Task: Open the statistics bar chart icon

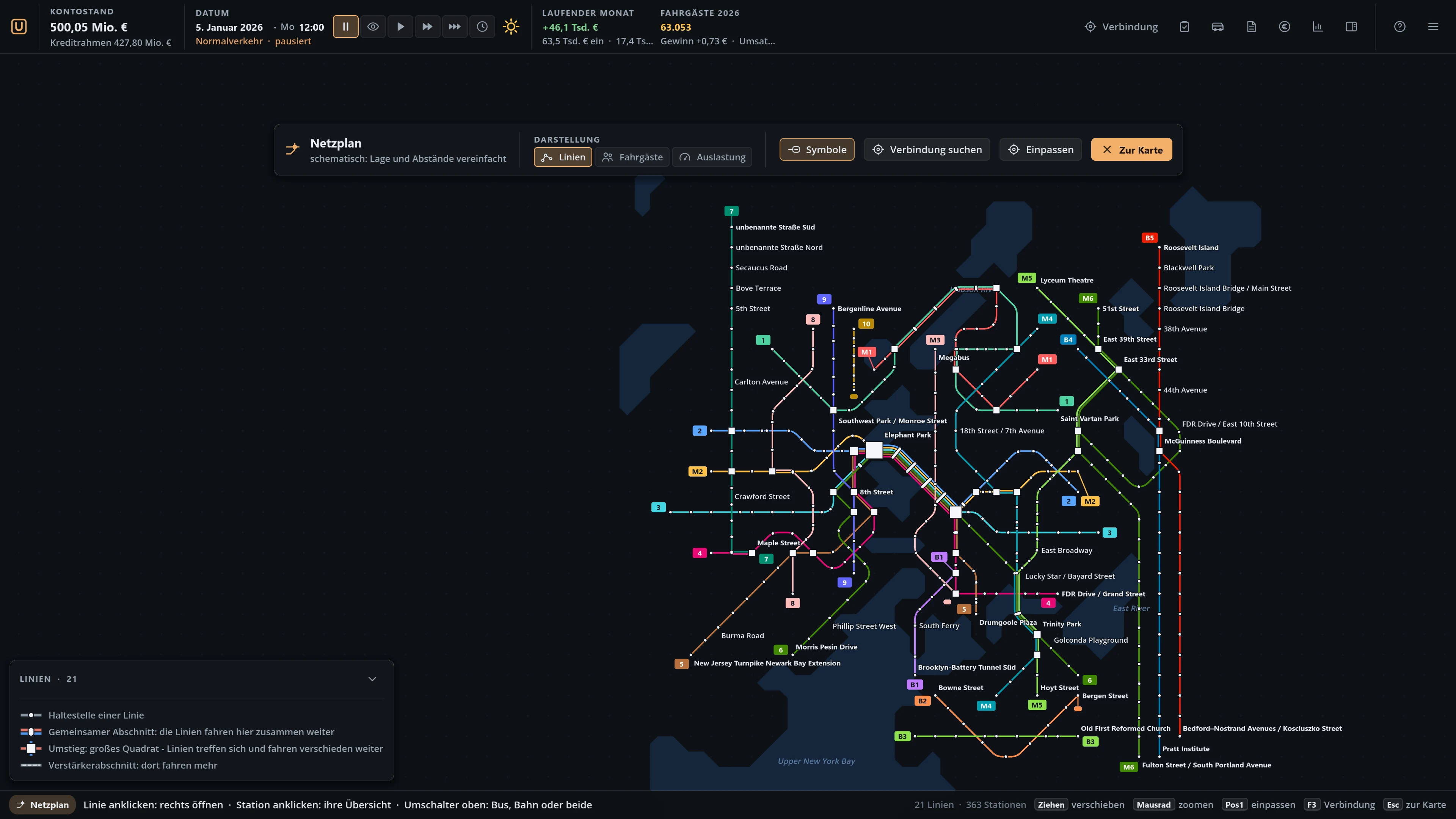Action: tap(1318, 27)
